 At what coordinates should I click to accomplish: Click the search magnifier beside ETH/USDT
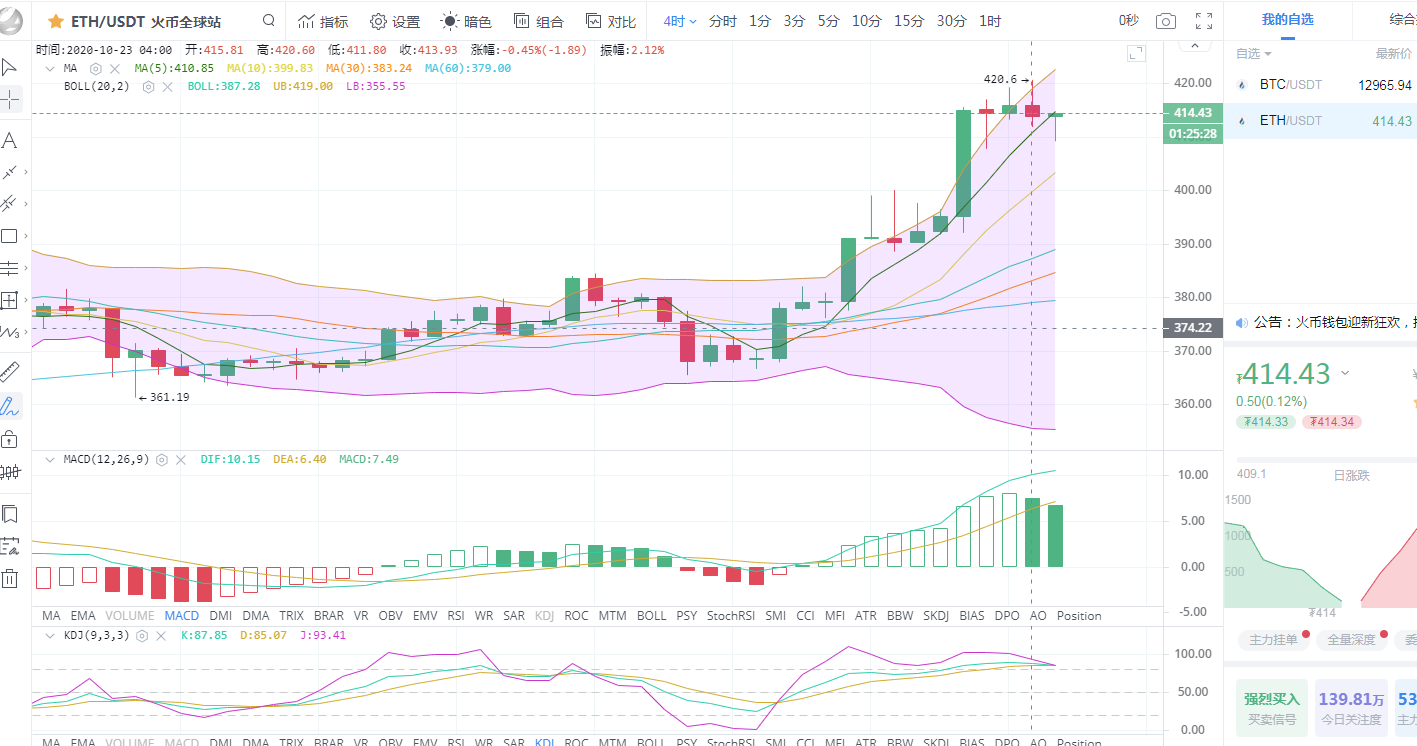(269, 21)
